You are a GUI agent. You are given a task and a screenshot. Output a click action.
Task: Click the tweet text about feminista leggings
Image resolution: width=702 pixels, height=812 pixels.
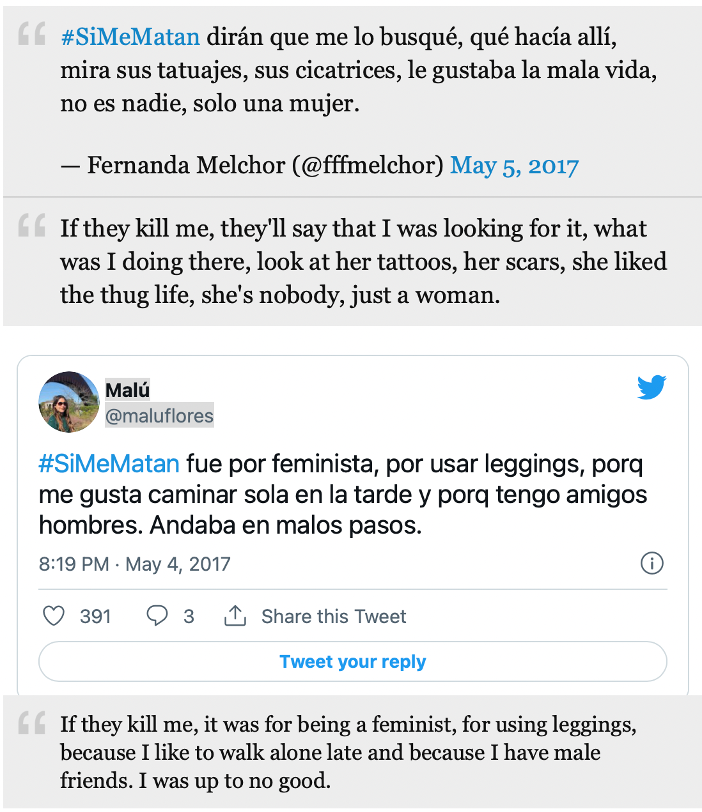point(343,495)
